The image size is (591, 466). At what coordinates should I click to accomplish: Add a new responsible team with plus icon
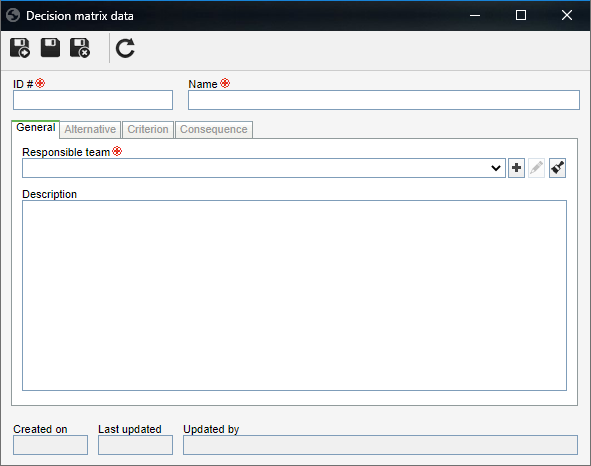[516, 168]
